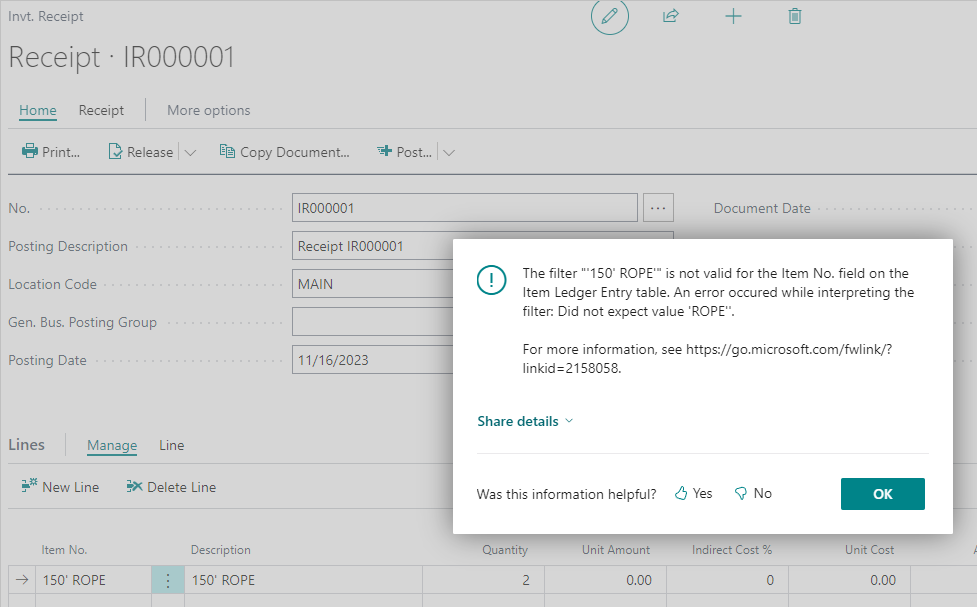Click the Location Code field MAIN
The height and width of the screenshot is (607, 977).
click(373, 284)
